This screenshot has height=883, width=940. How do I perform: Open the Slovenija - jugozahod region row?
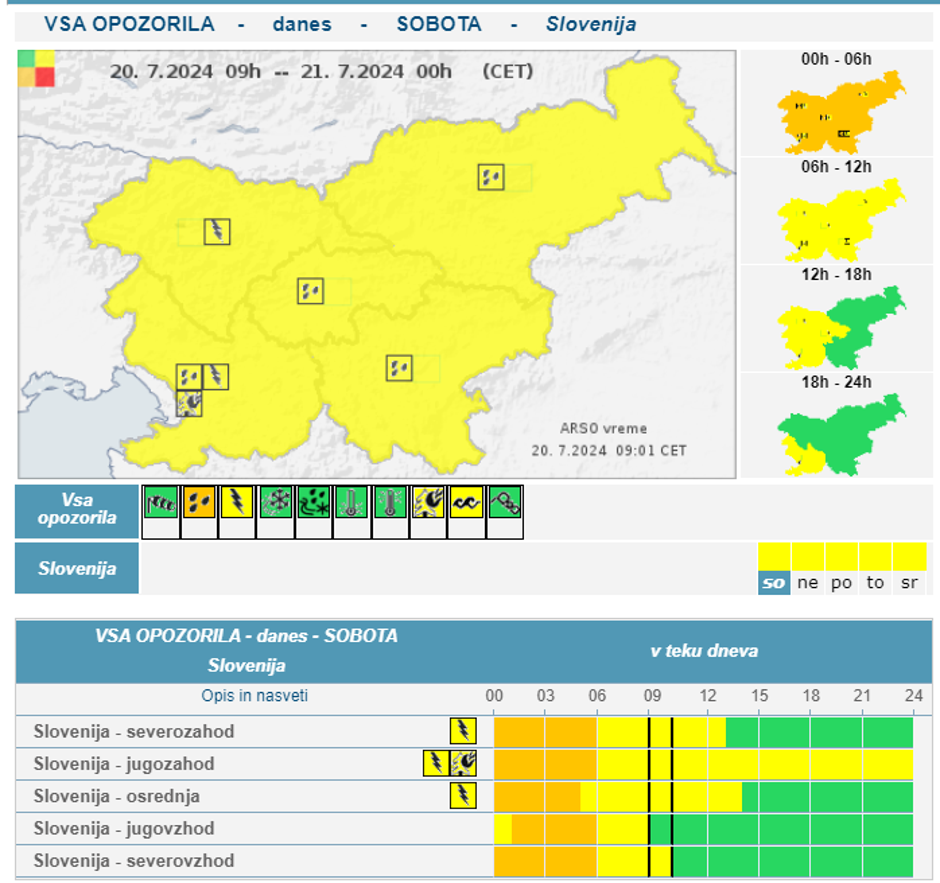(x=124, y=764)
